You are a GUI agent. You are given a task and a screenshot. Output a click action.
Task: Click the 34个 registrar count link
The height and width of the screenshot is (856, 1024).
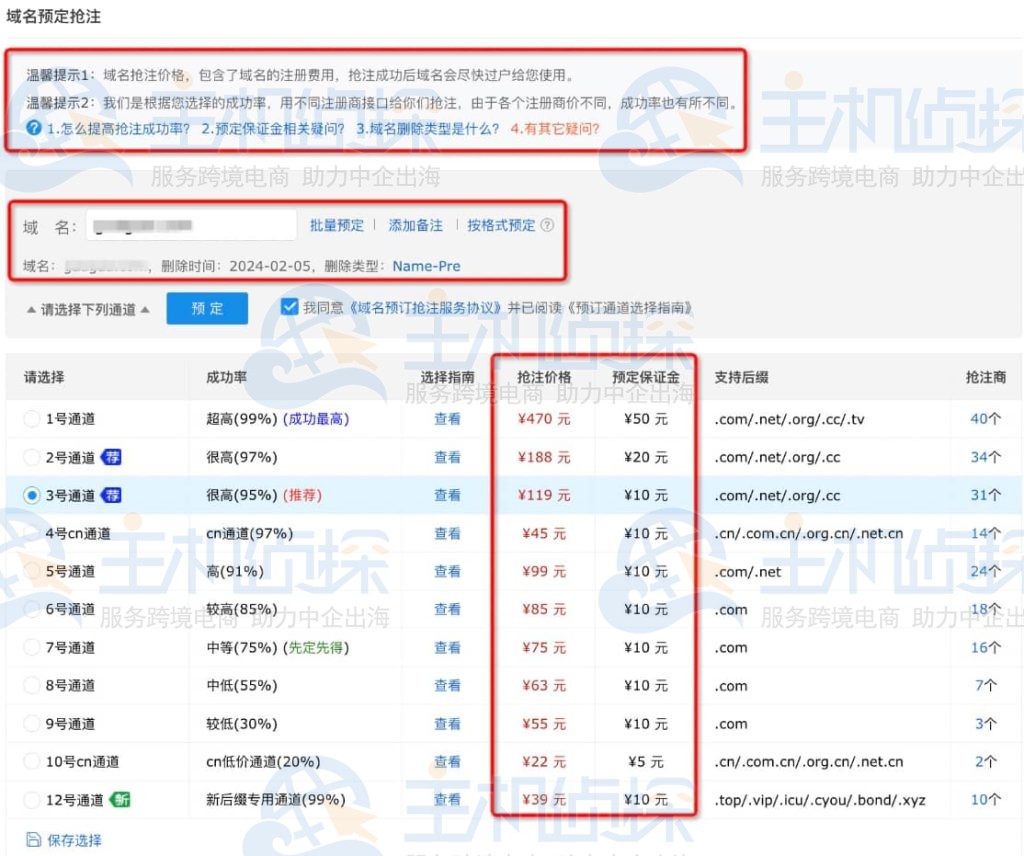(985, 457)
